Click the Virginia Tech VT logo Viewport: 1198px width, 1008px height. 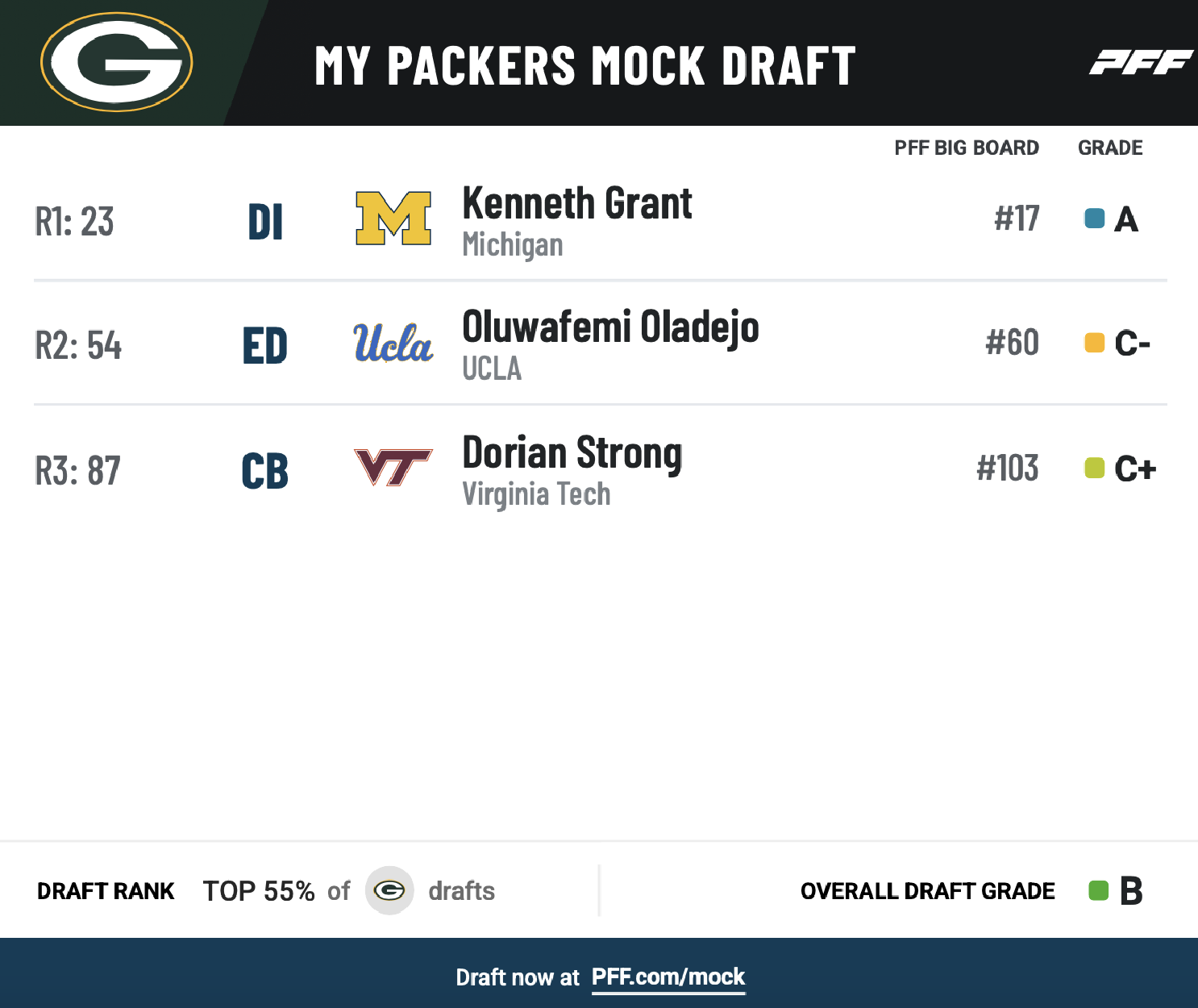tap(393, 468)
